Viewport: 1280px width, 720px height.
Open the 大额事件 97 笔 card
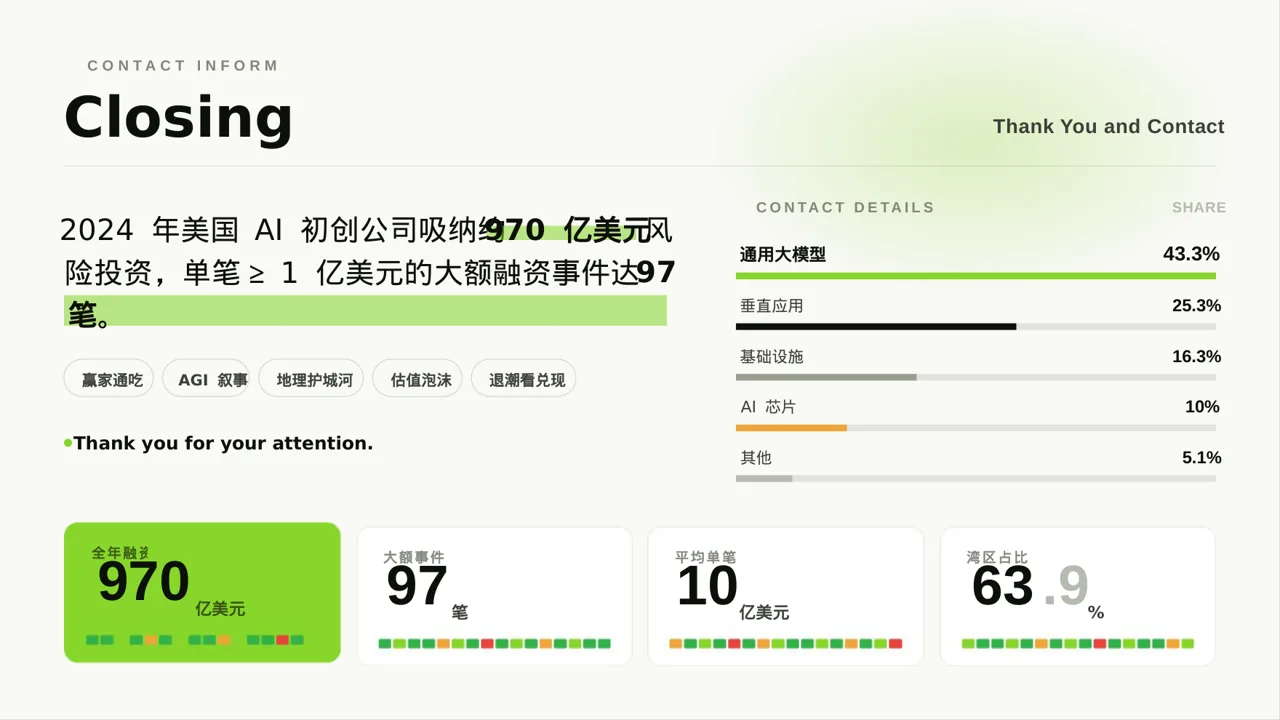(495, 596)
